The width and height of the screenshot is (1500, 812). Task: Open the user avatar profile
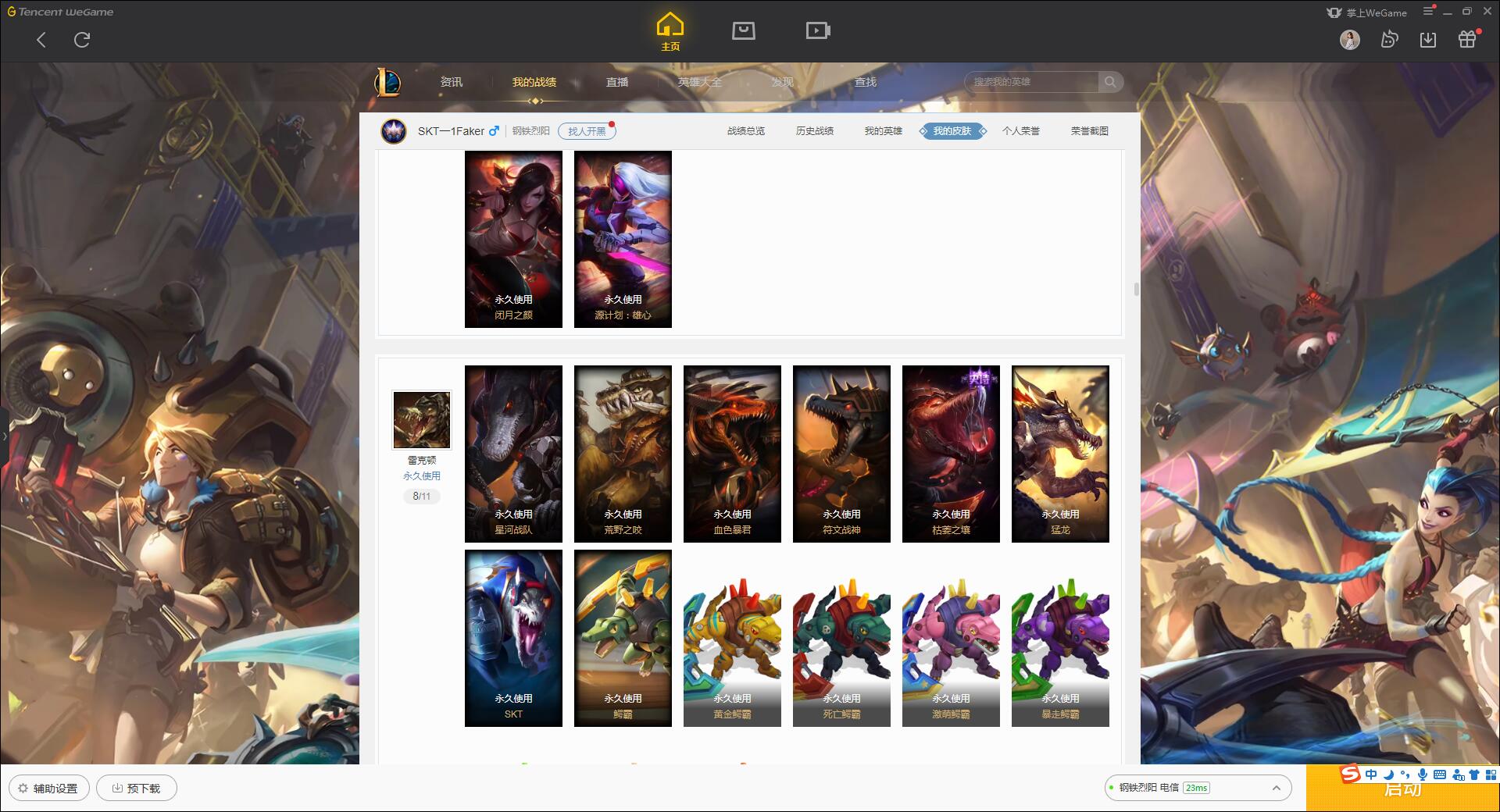(1350, 40)
